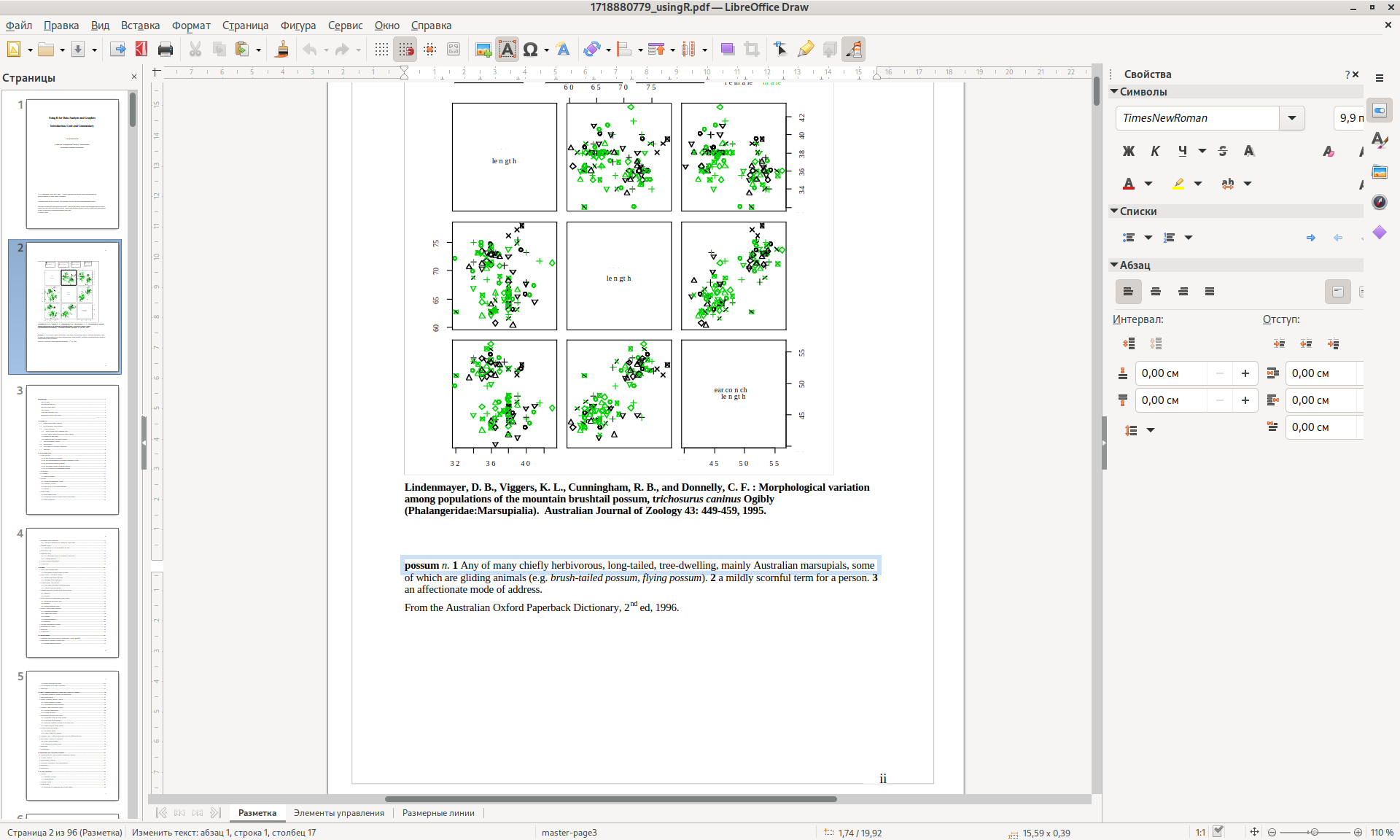The image size is (1400, 840).
Task: Insert a special character with the Omega icon
Action: pos(531,49)
